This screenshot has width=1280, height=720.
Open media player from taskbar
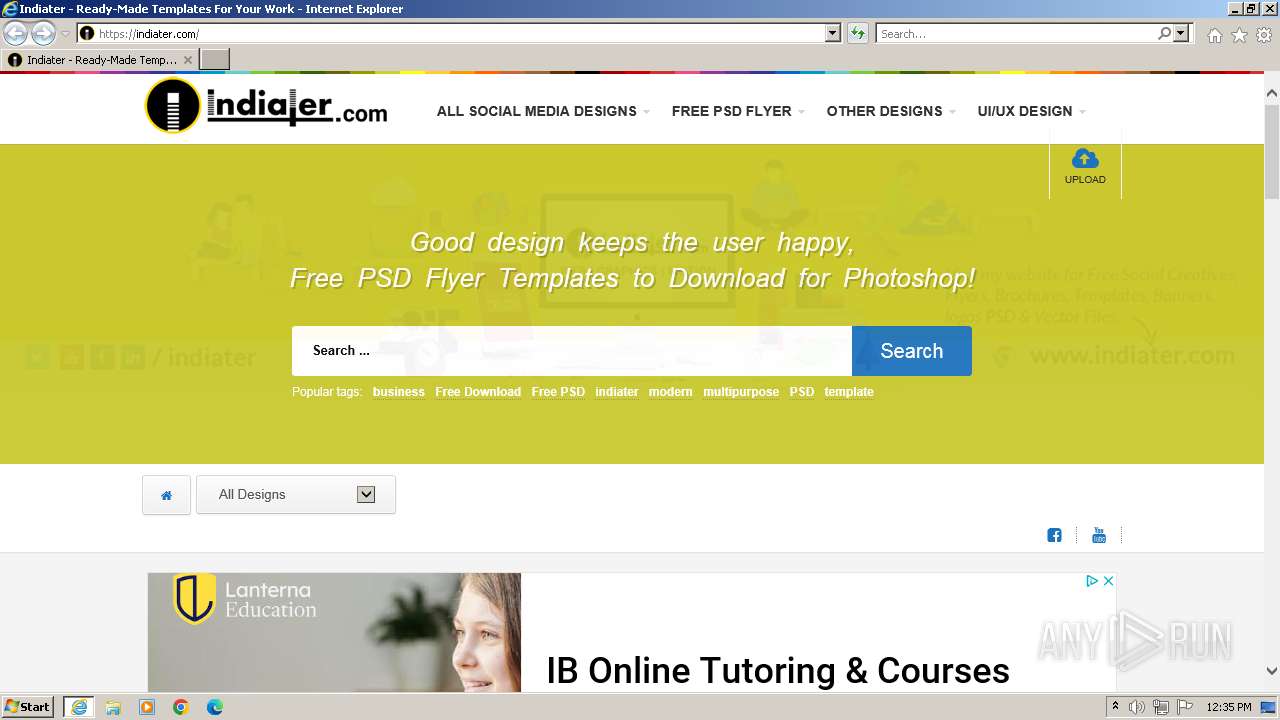[147, 707]
